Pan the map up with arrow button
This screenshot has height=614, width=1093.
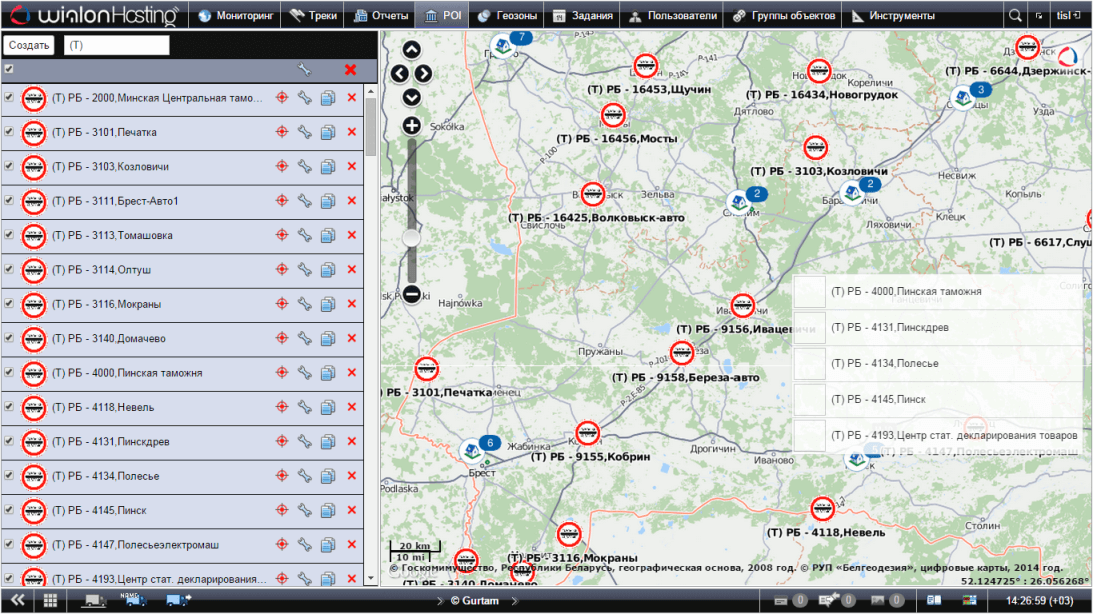click(x=411, y=50)
